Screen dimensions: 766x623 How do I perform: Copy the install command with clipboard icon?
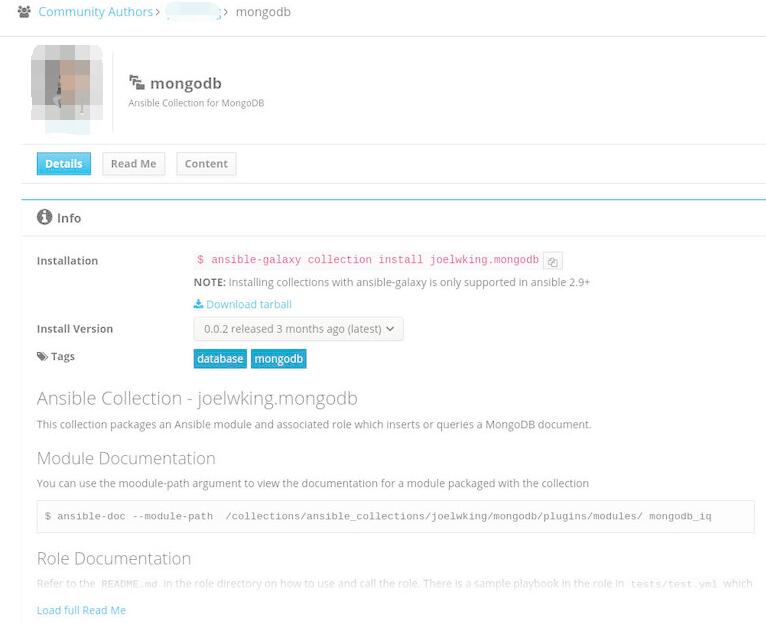coord(553,261)
